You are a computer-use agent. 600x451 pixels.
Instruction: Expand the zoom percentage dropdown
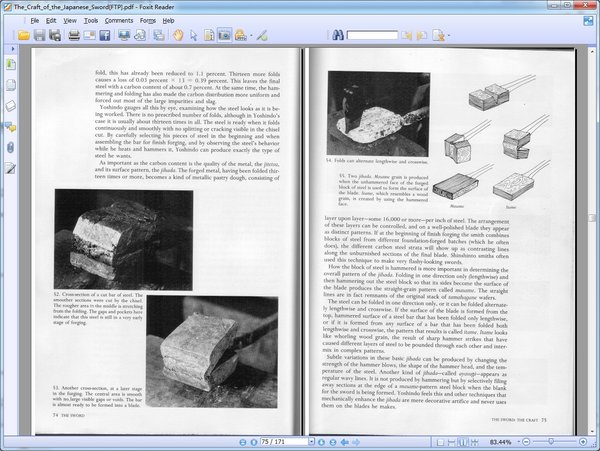[520, 441]
